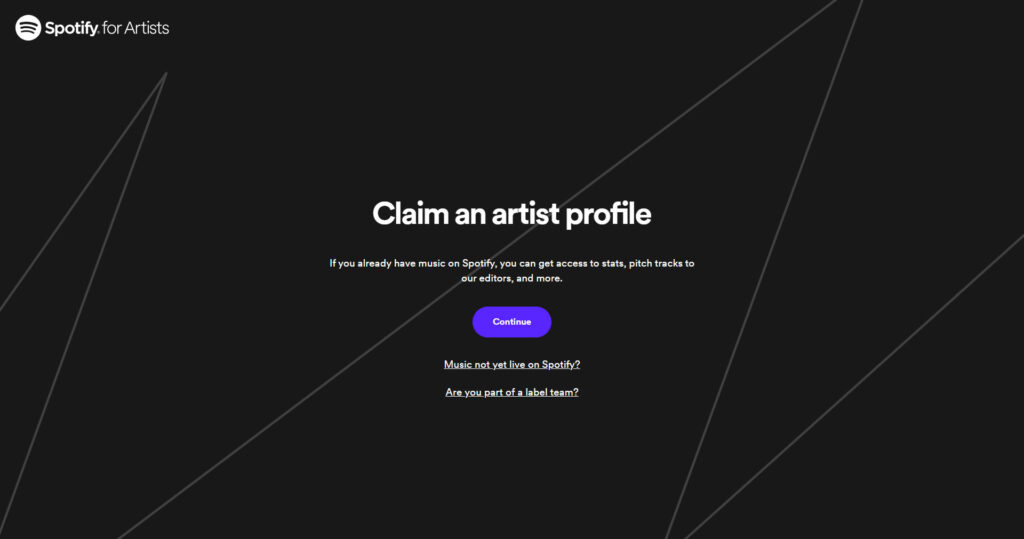This screenshot has width=1024, height=539.
Task: Click 'our editors, and more.' text line
Action: tap(511, 278)
